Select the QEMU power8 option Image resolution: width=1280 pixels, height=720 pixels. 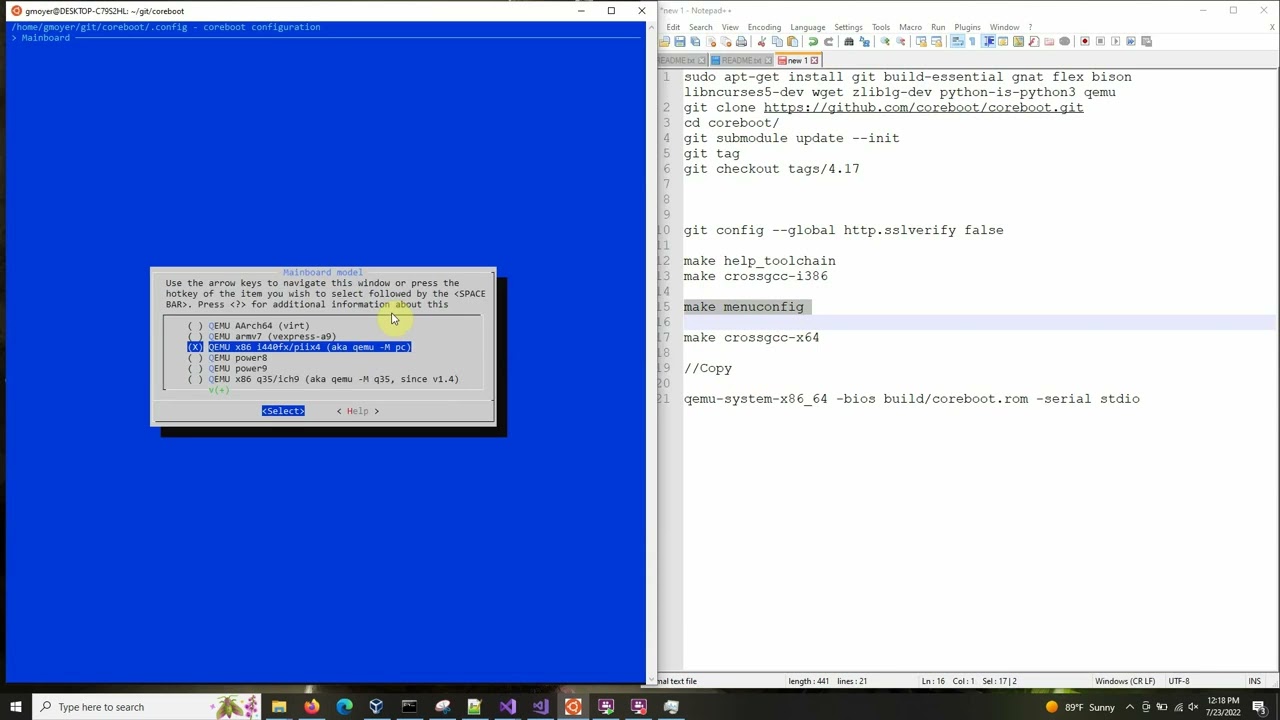pyautogui.click(x=227, y=357)
